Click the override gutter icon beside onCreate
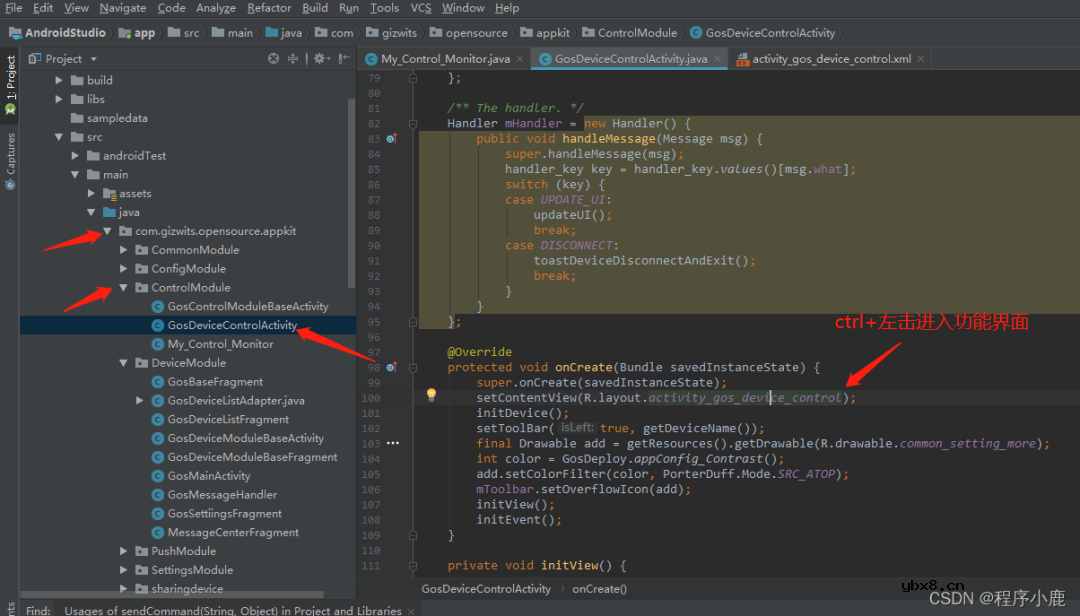 (391, 368)
